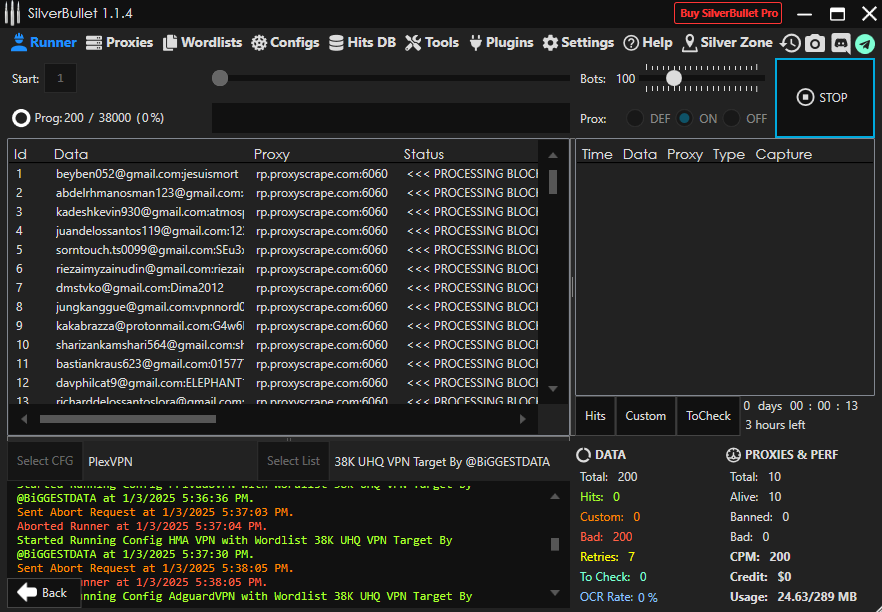The height and width of the screenshot is (612, 882).
Task: Open the Discord icon link
Action: (840, 43)
